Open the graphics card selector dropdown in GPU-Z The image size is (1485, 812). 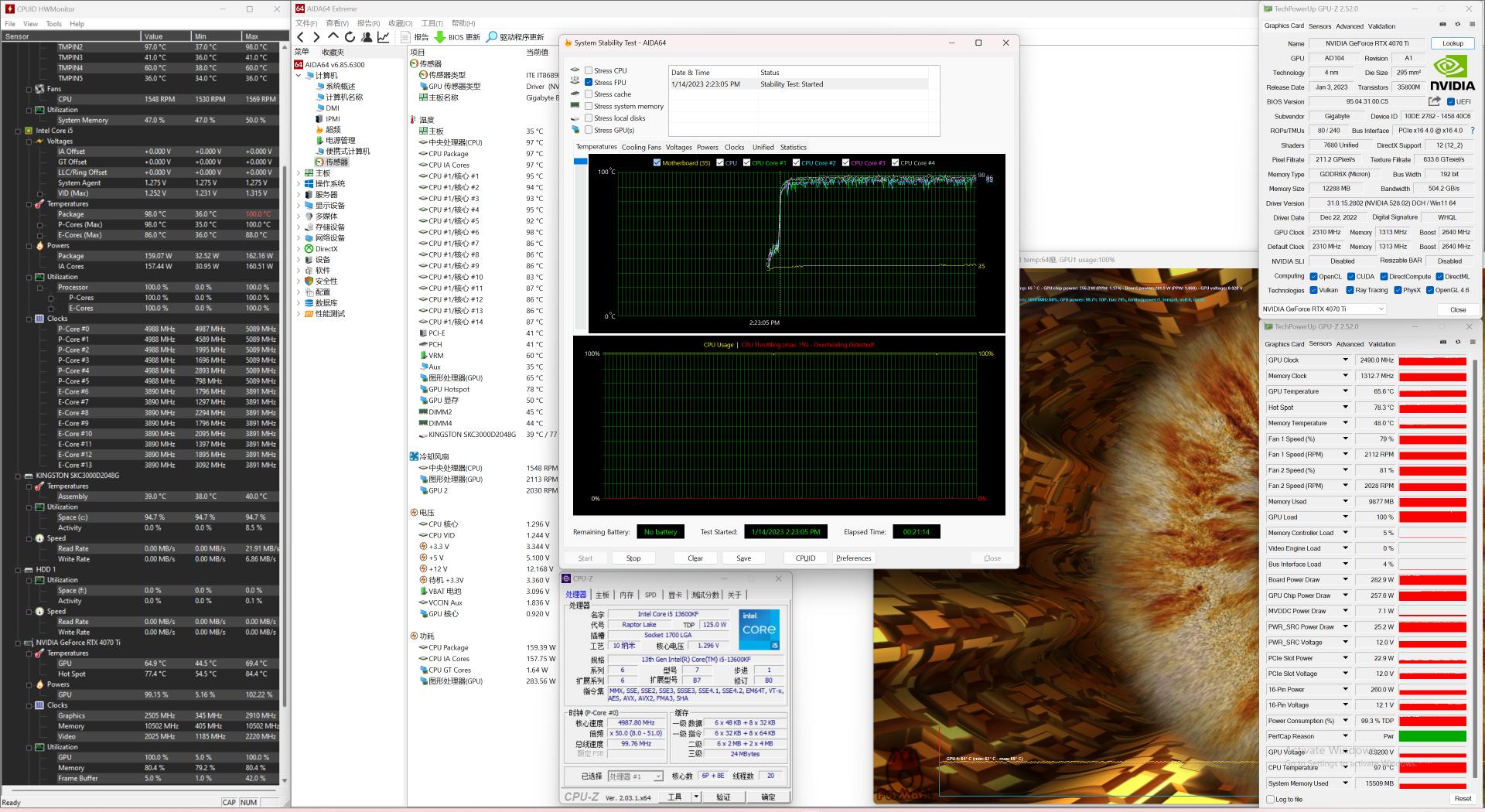[1381, 309]
